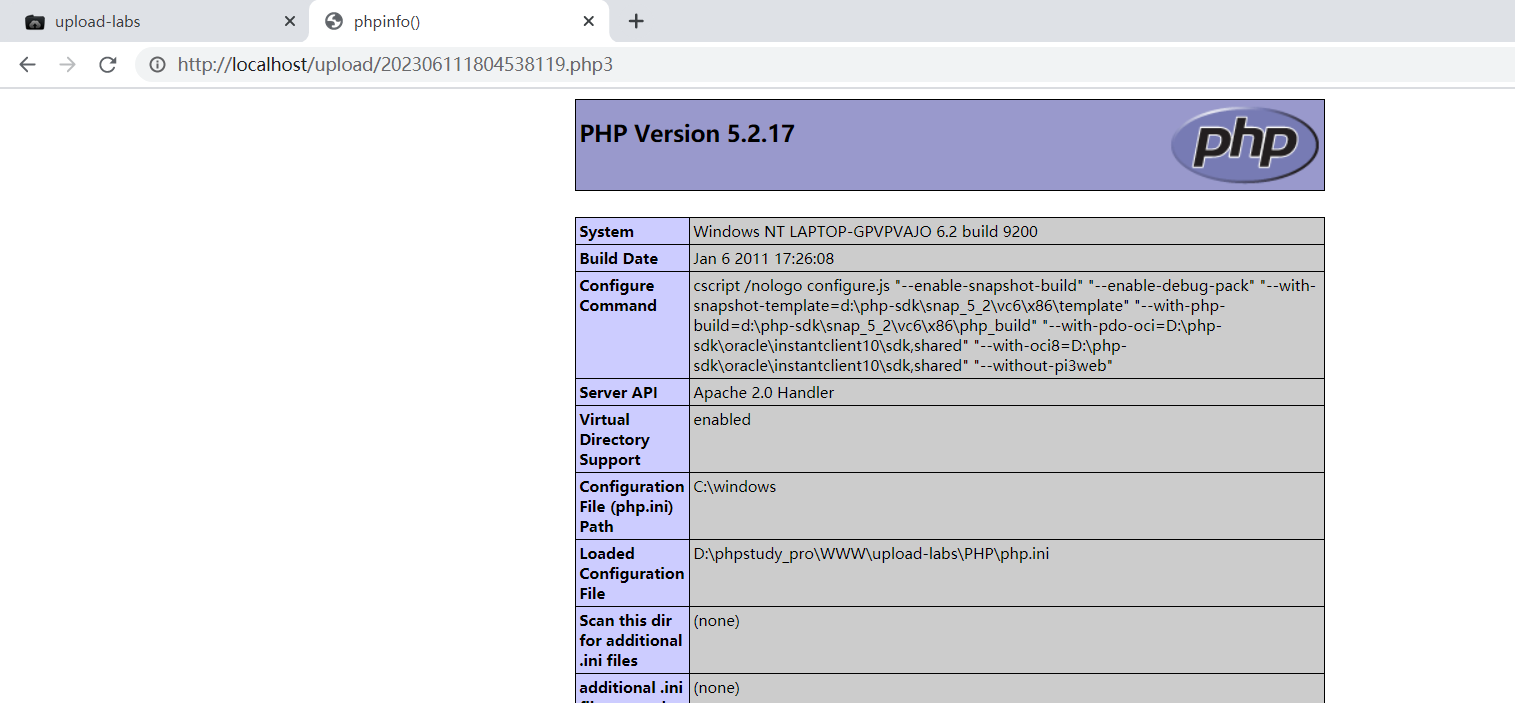This screenshot has height=703, width=1515.
Task: Click the (none) value for scan dir
Action: coord(716,621)
